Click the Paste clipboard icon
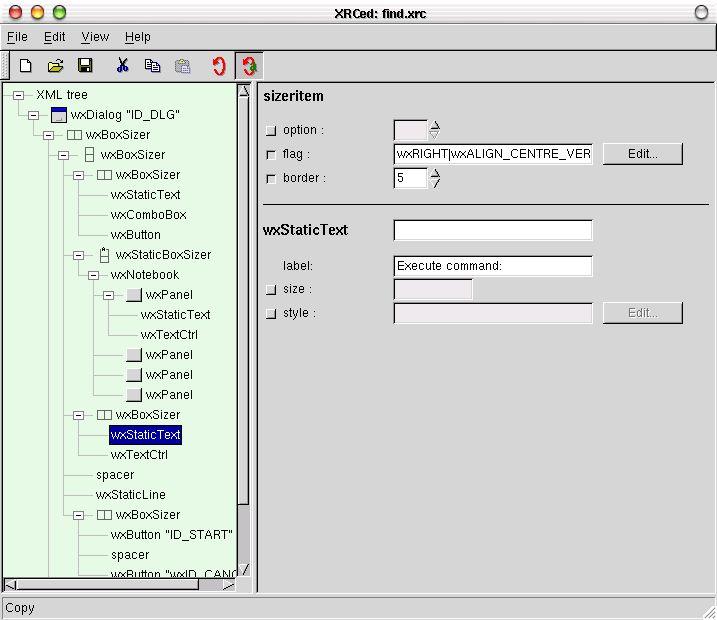 (x=182, y=66)
